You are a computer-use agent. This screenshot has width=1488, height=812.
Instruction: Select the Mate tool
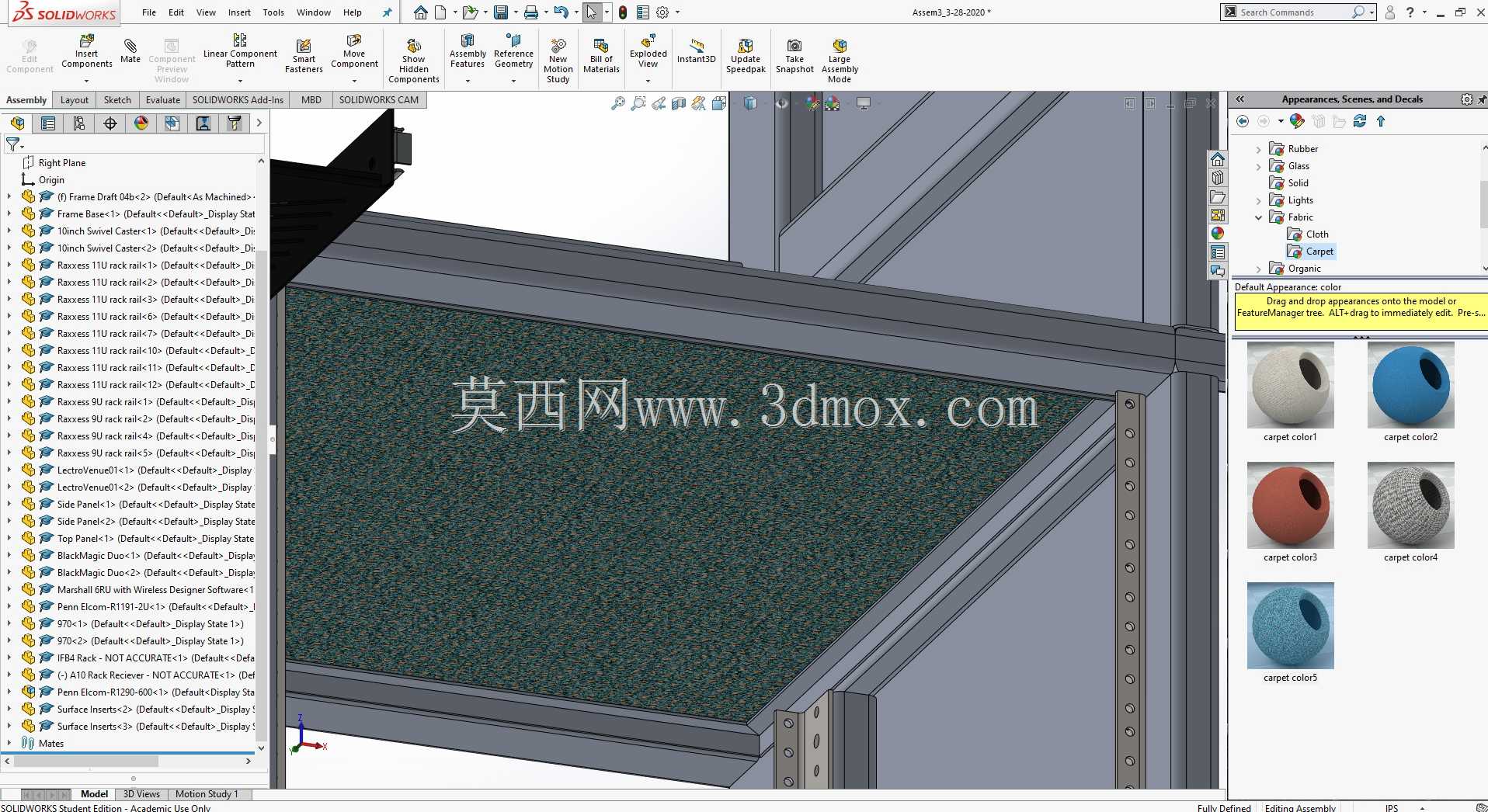tap(130, 50)
